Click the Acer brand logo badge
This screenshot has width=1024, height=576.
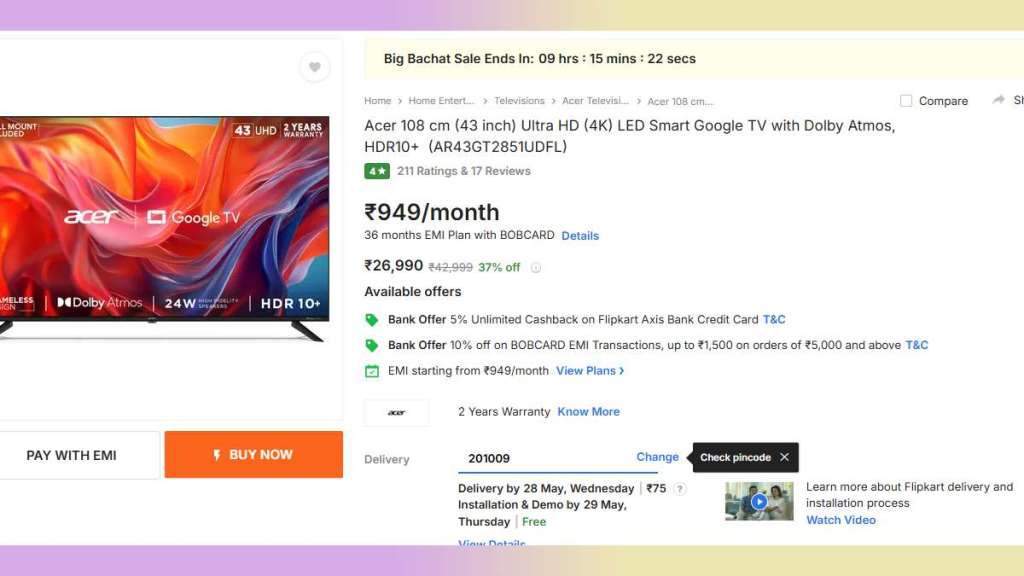(x=397, y=412)
